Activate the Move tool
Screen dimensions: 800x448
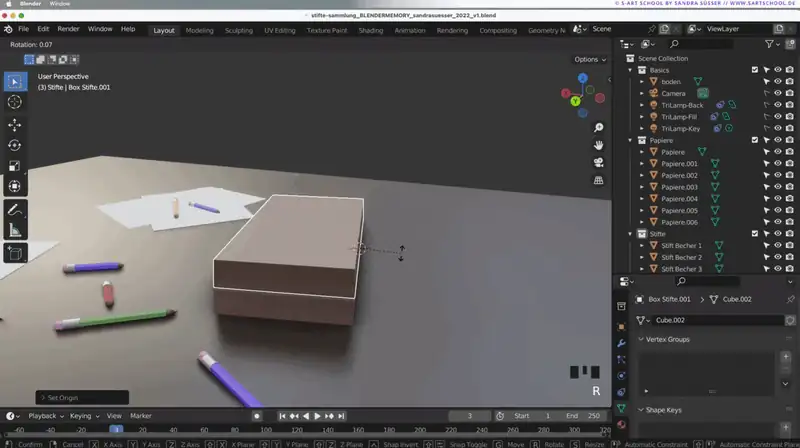pos(15,125)
